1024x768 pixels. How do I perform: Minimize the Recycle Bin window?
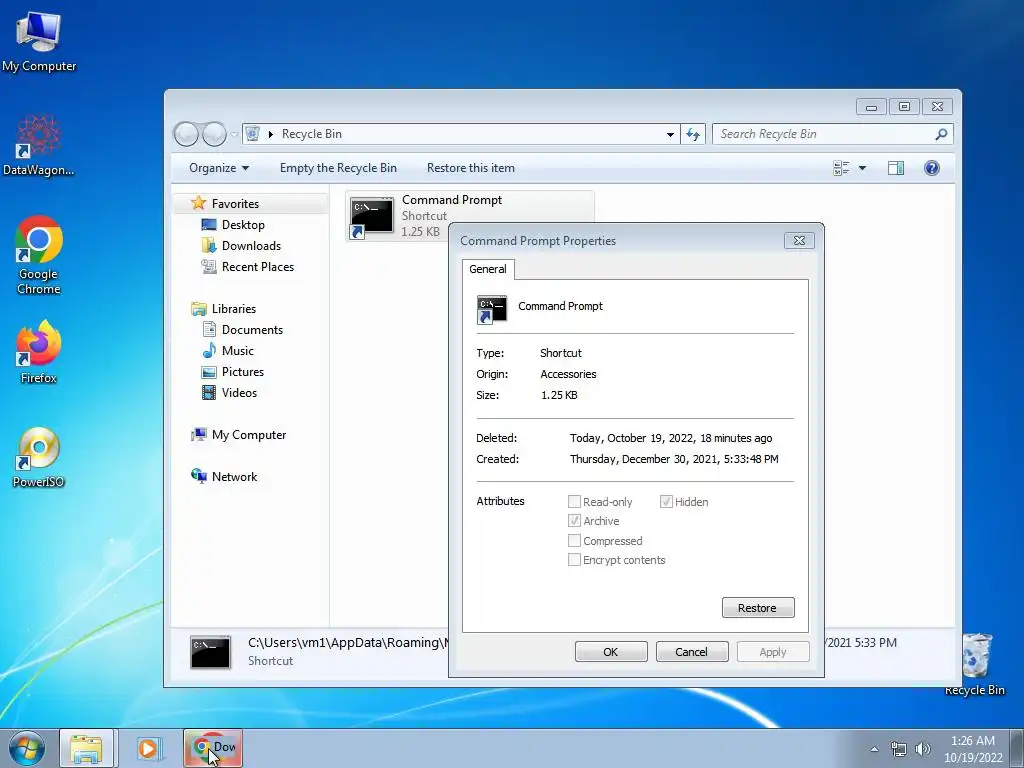[871, 106]
